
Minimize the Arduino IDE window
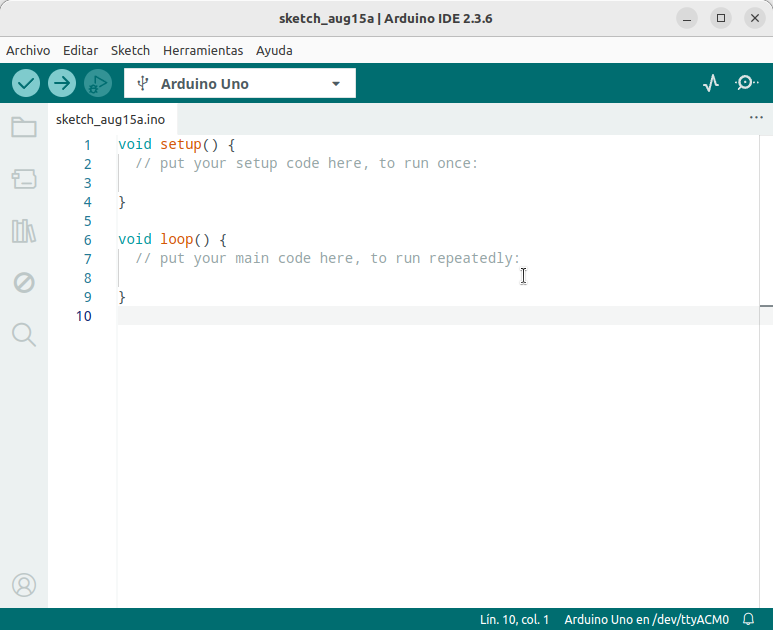pos(687,18)
